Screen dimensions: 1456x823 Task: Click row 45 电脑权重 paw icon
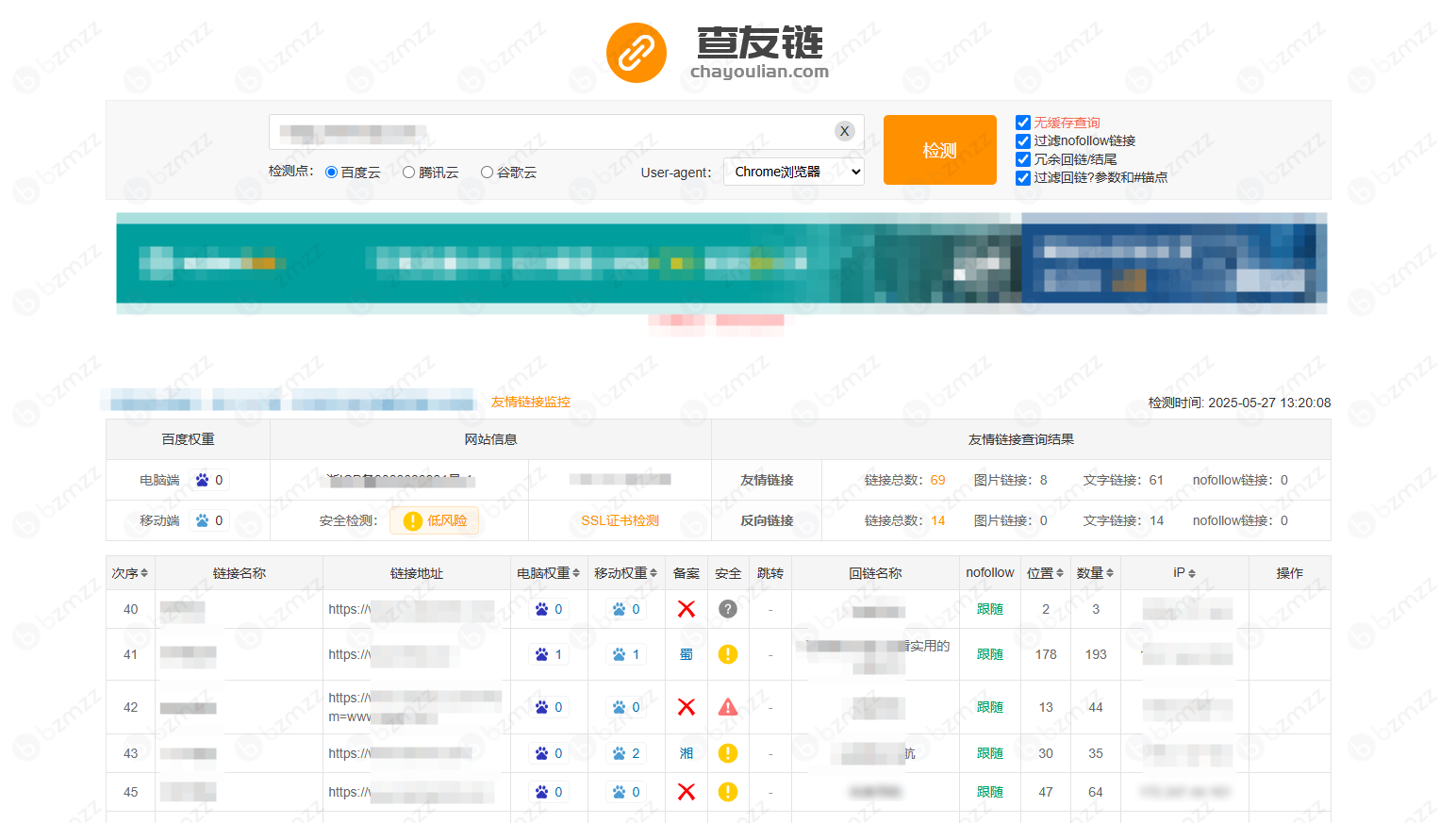pyautogui.click(x=541, y=792)
